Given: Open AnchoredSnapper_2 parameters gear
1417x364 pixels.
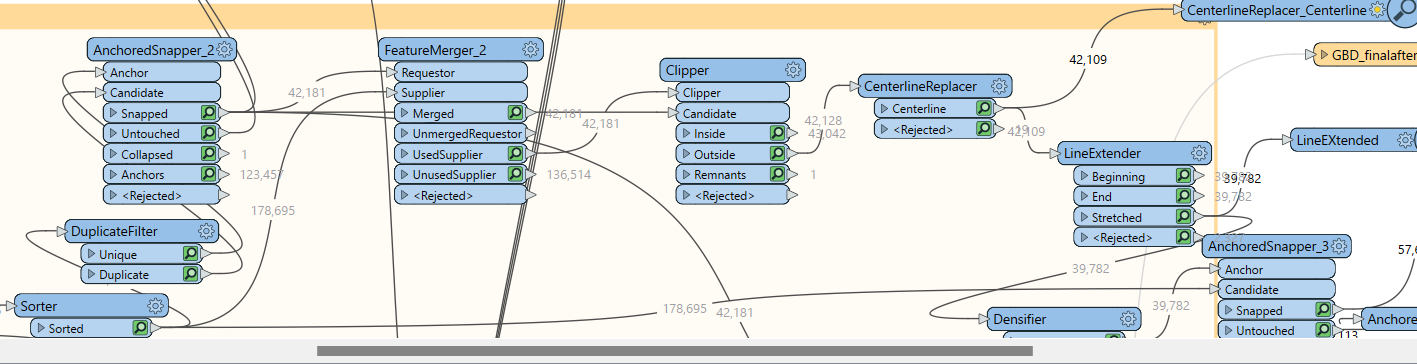Looking at the screenshot, I should [x=224, y=49].
